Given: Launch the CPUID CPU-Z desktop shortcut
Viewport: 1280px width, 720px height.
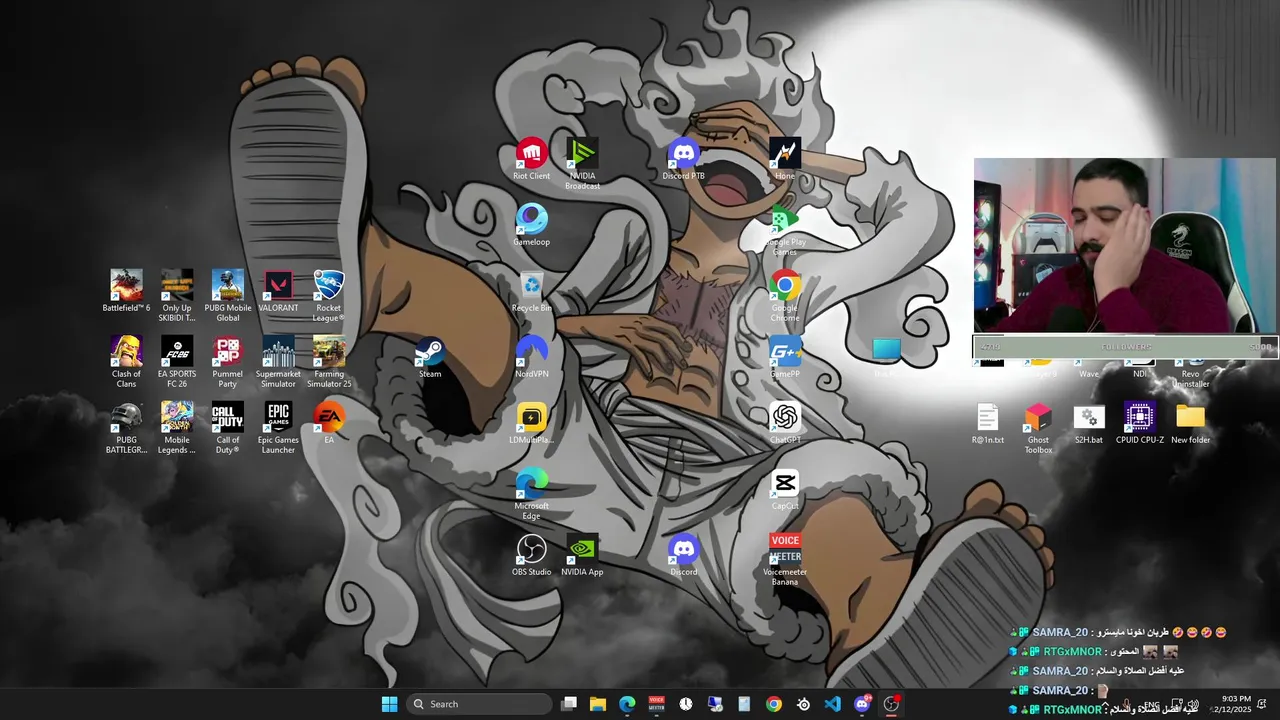Looking at the screenshot, I should tap(1139, 424).
